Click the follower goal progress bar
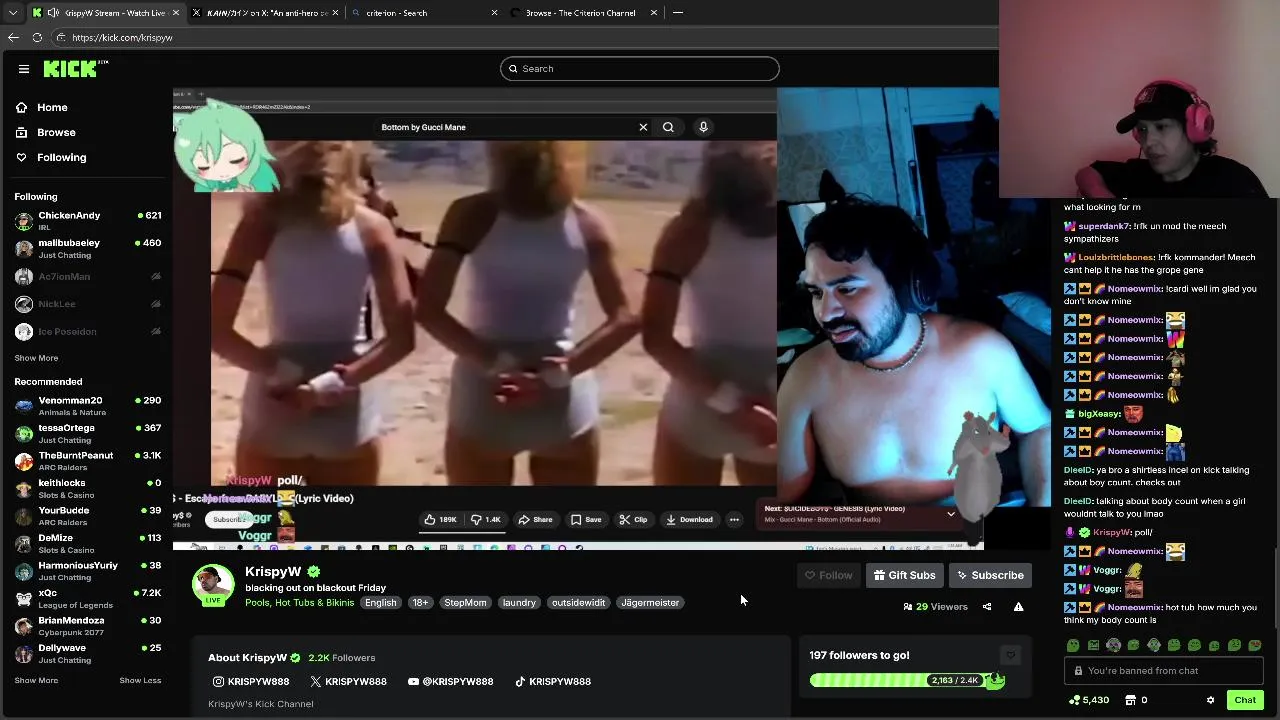 (x=907, y=681)
